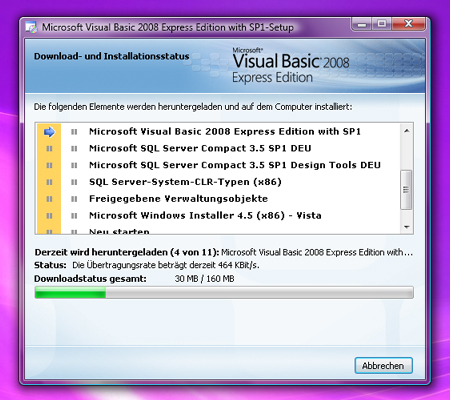Click pending icon in yellow column beside SQL Server-System-CLR-Typen
This screenshot has height=400, width=450.
click(x=49, y=182)
